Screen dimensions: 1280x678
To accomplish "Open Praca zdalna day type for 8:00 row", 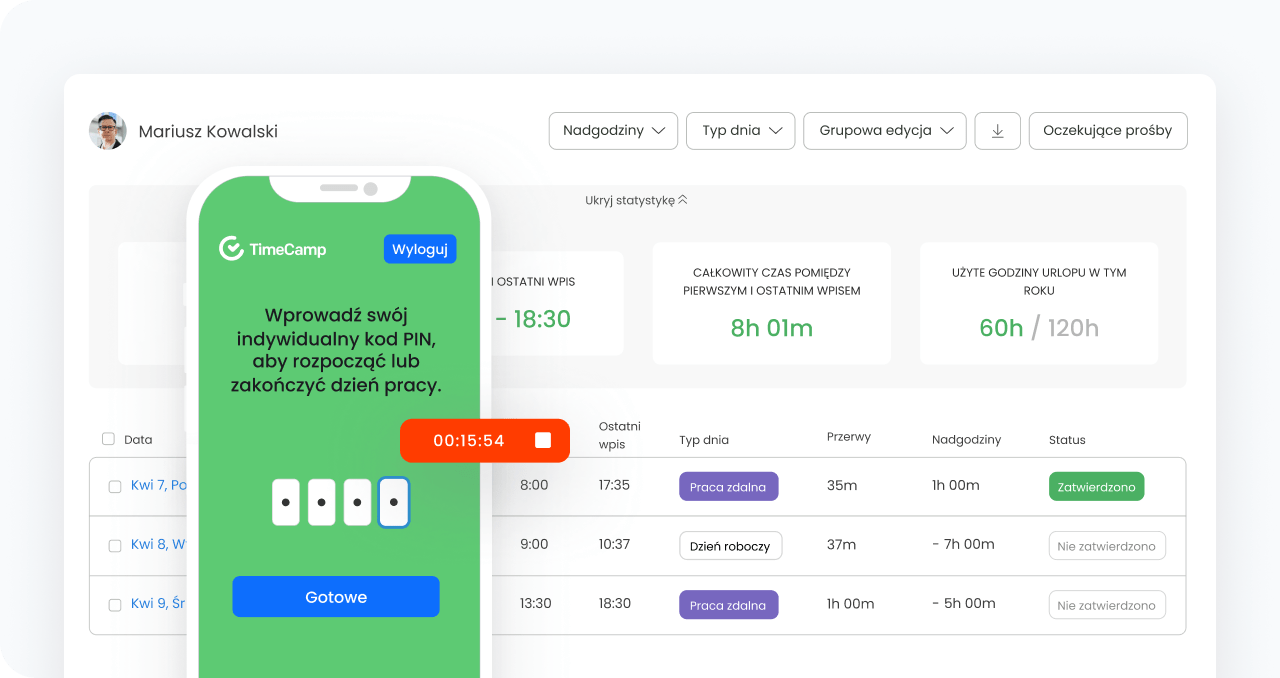I will 728,487.
